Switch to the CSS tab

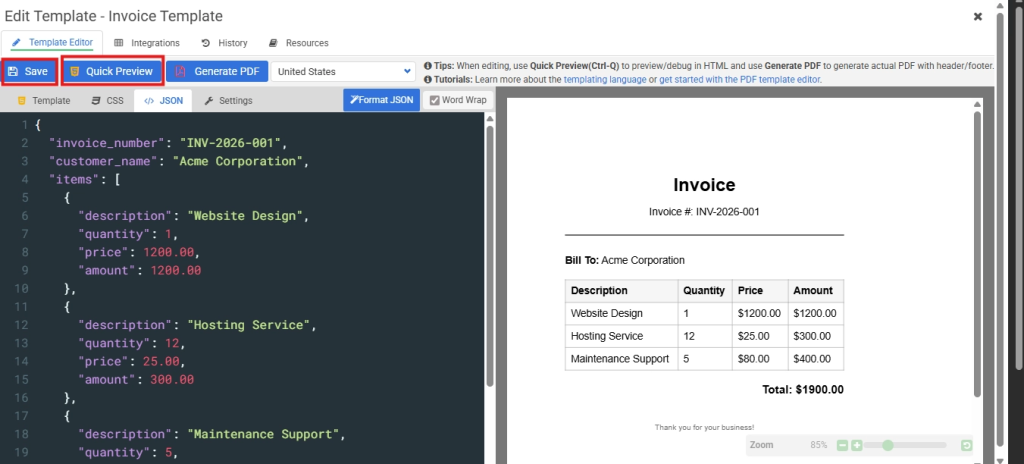pos(107,101)
